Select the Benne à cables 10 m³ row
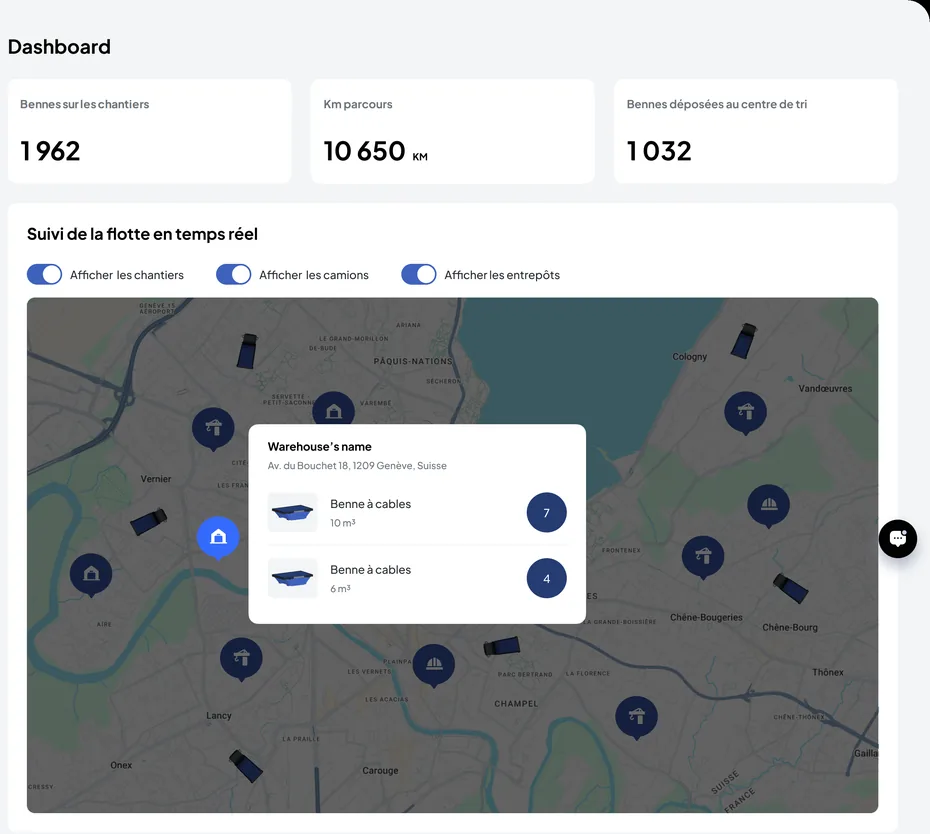930x834 pixels. tap(417, 513)
